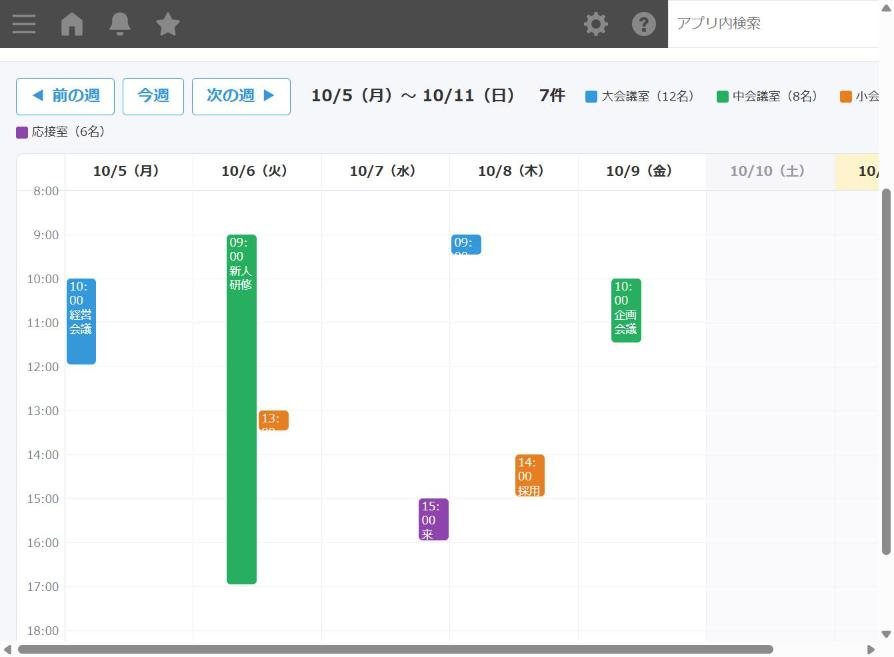Click the blue 大会議室 legend swatch
Screen dimensions: 894x657
[591, 96]
